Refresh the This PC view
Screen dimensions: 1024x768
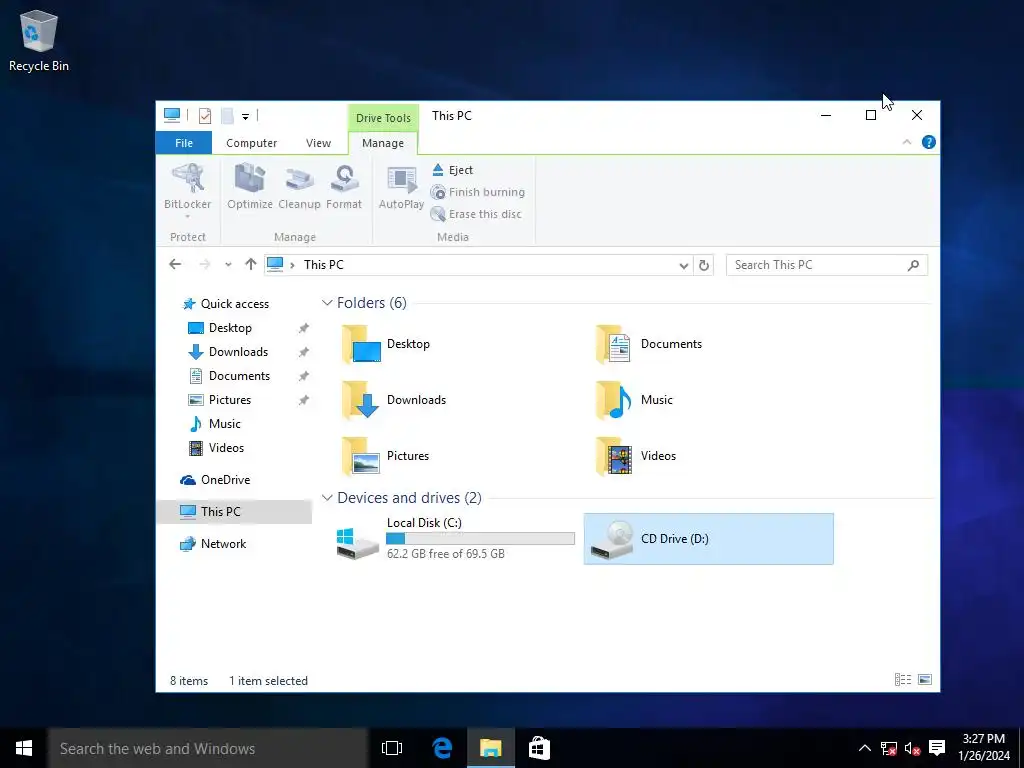(x=703, y=265)
